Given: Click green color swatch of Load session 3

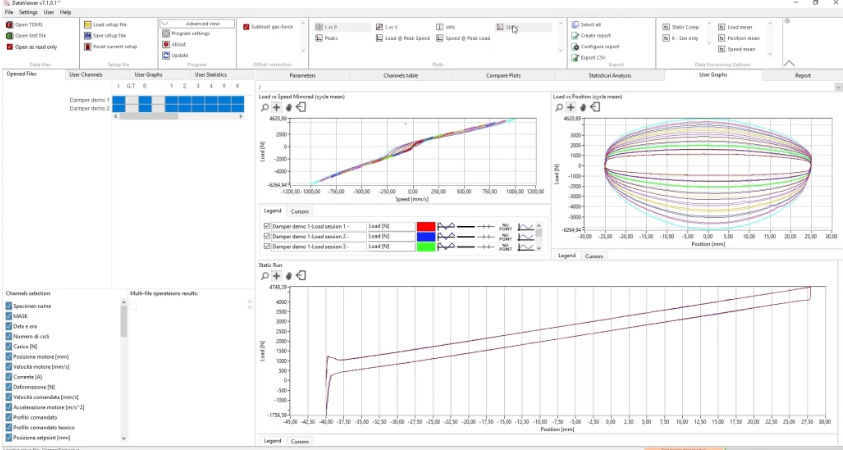Looking at the screenshot, I should coord(426,246).
